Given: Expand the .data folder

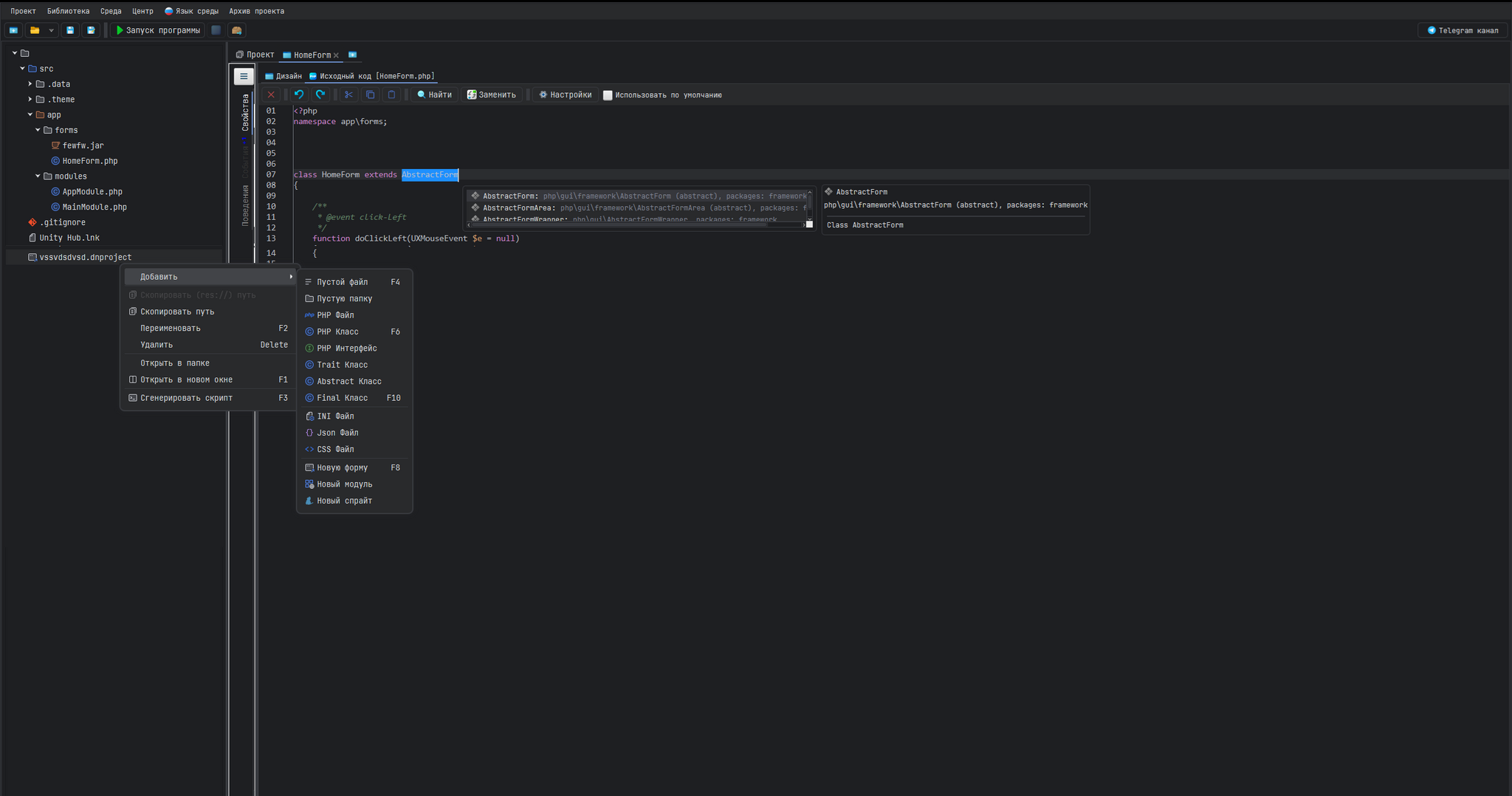Looking at the screenshot, I should coord(30,84).
